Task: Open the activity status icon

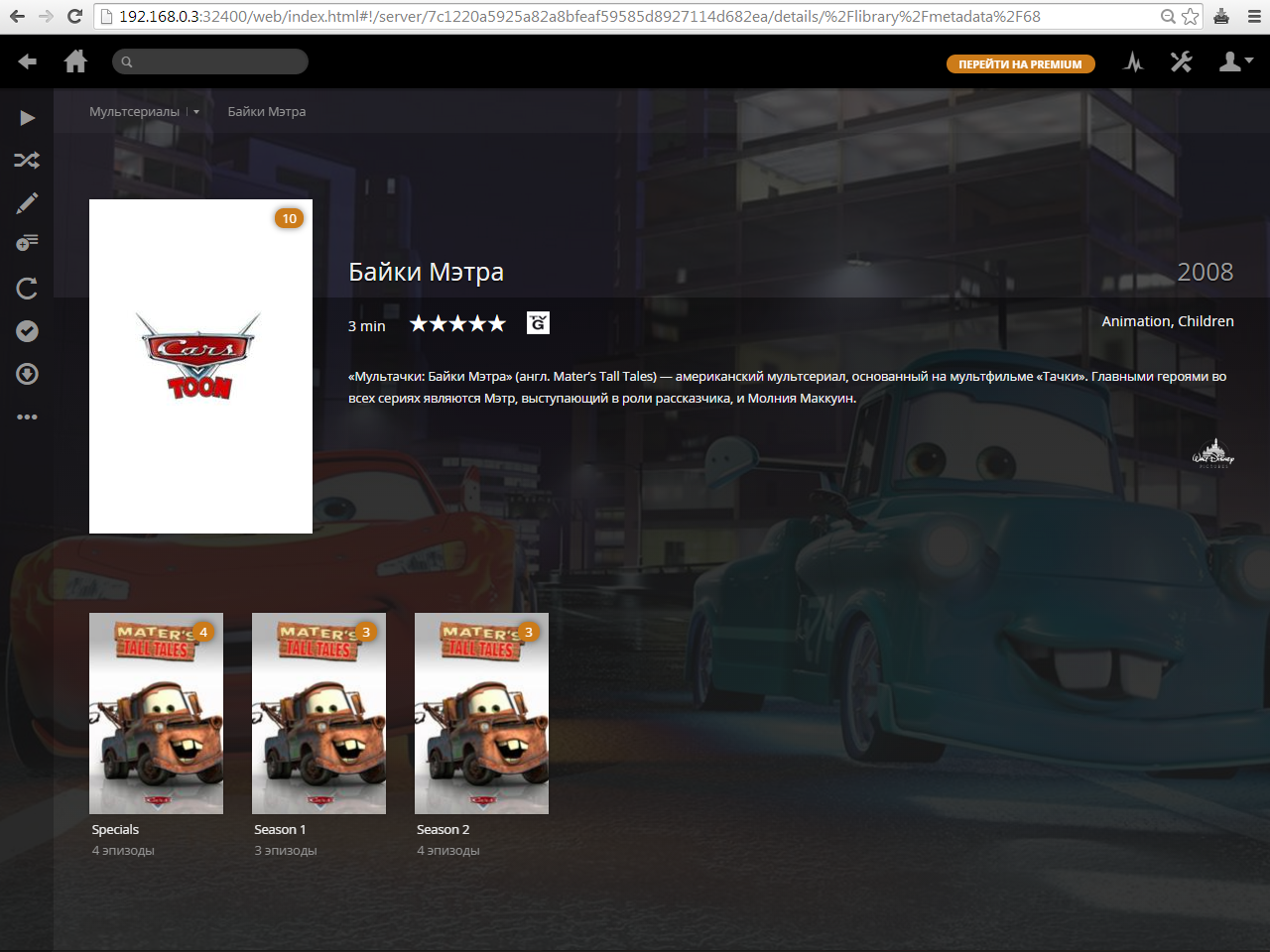Action: (1133, 61)
